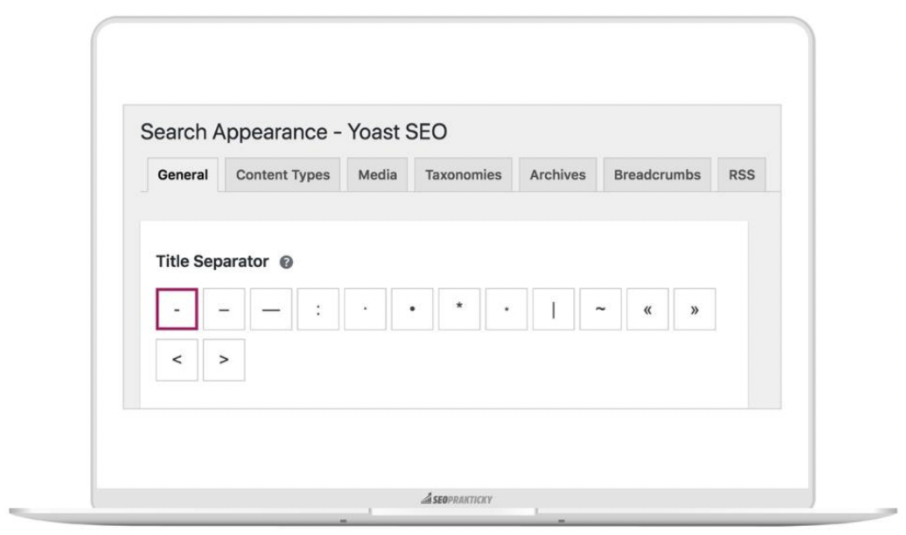Screen dimensions: 906x535
Task: Open the General tab
Action: click(x=183, y=174)
